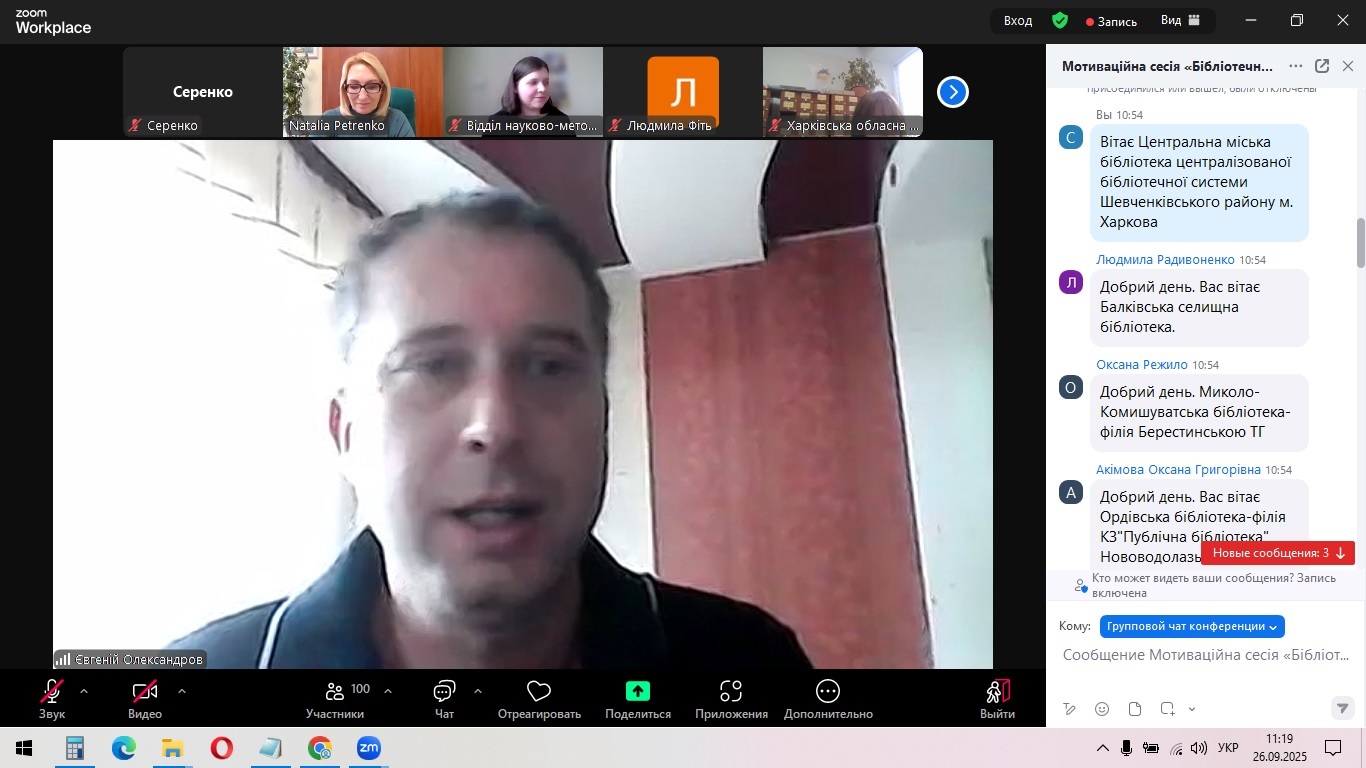Capture a screenshot from the chat toolbar
The width and height of the screenshot is (1366, 768).
pyautogui.click(x=1167, y=709)
